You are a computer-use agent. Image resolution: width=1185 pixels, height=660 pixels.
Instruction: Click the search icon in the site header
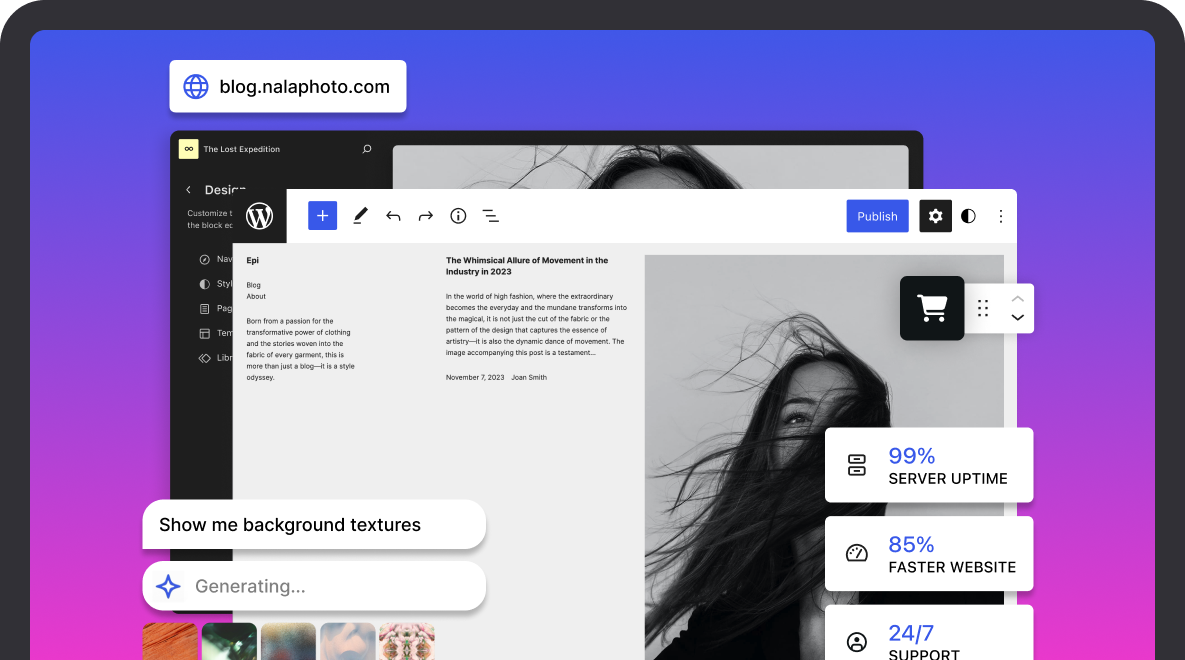[x=367, y=149]
